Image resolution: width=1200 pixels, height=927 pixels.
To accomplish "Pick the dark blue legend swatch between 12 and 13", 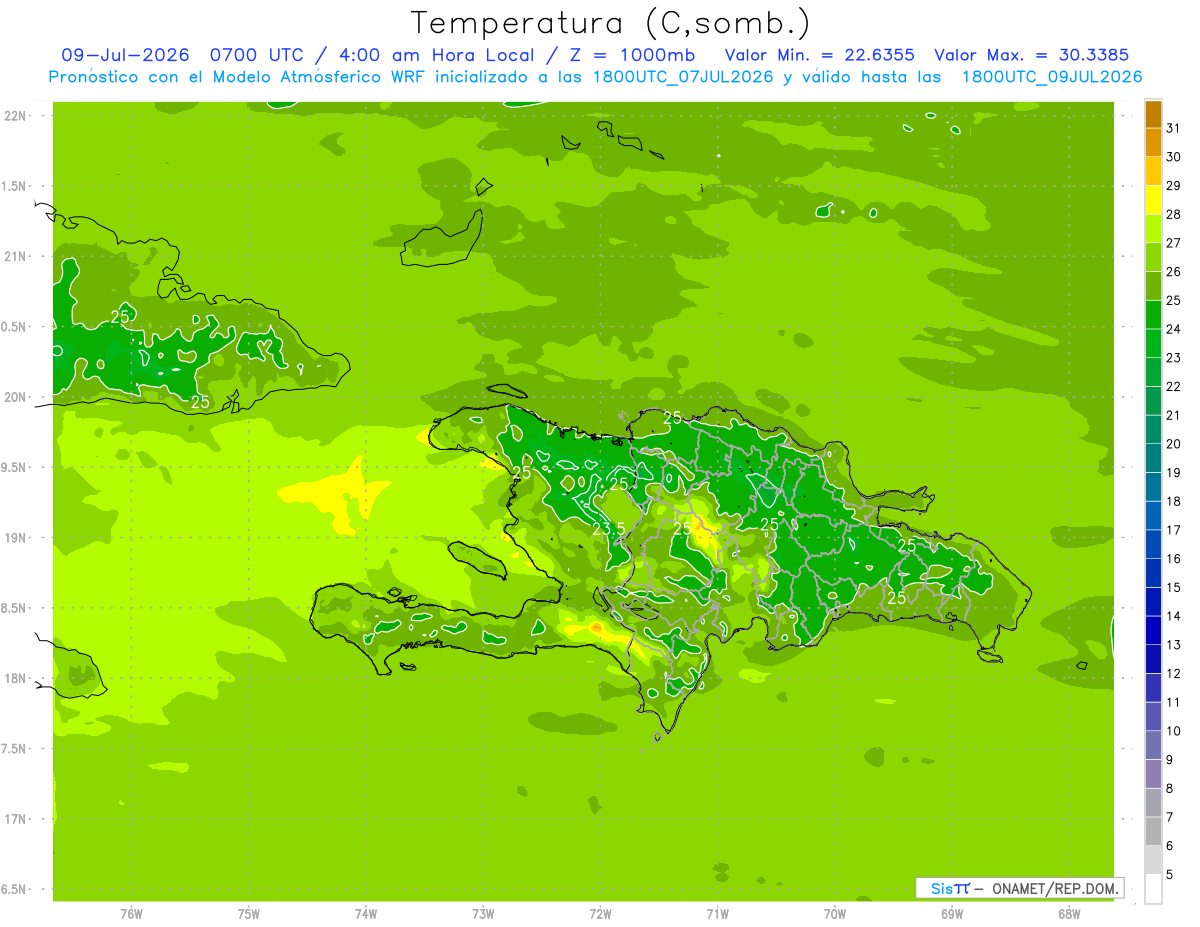I will click(x=1153, y=659).
